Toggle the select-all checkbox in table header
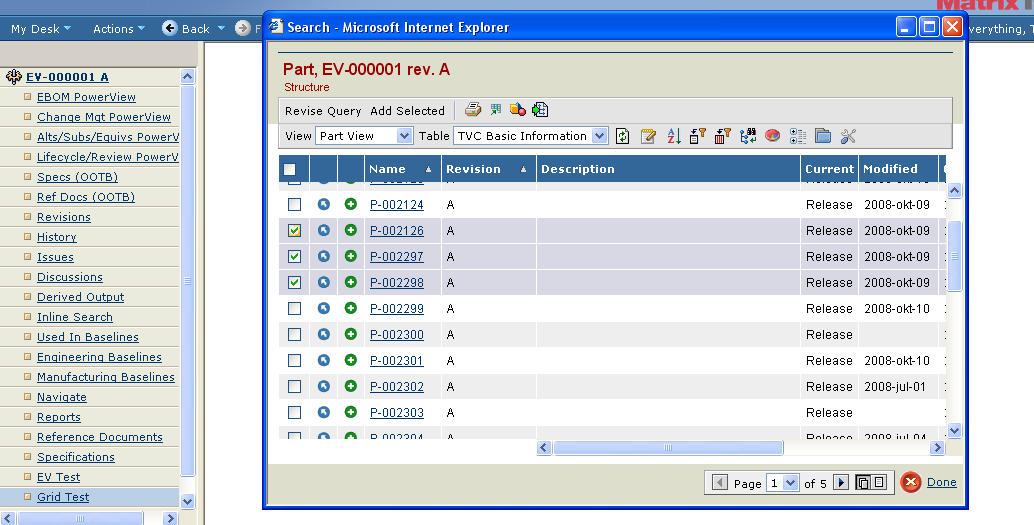 pos(290,170)
